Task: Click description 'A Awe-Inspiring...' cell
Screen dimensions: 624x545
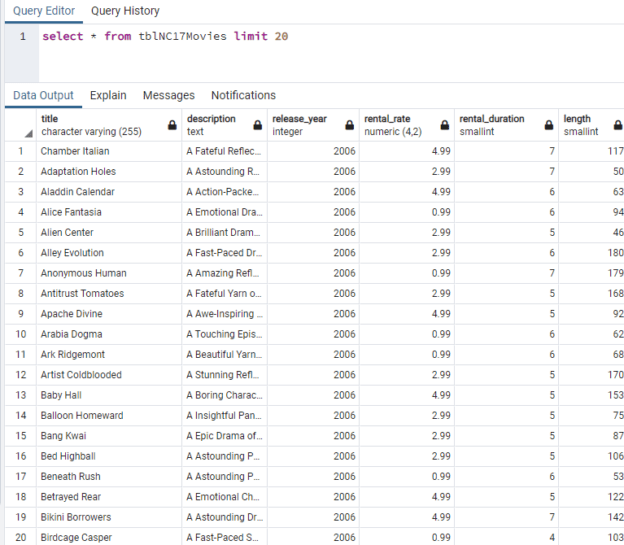Action: click(224, 314)
